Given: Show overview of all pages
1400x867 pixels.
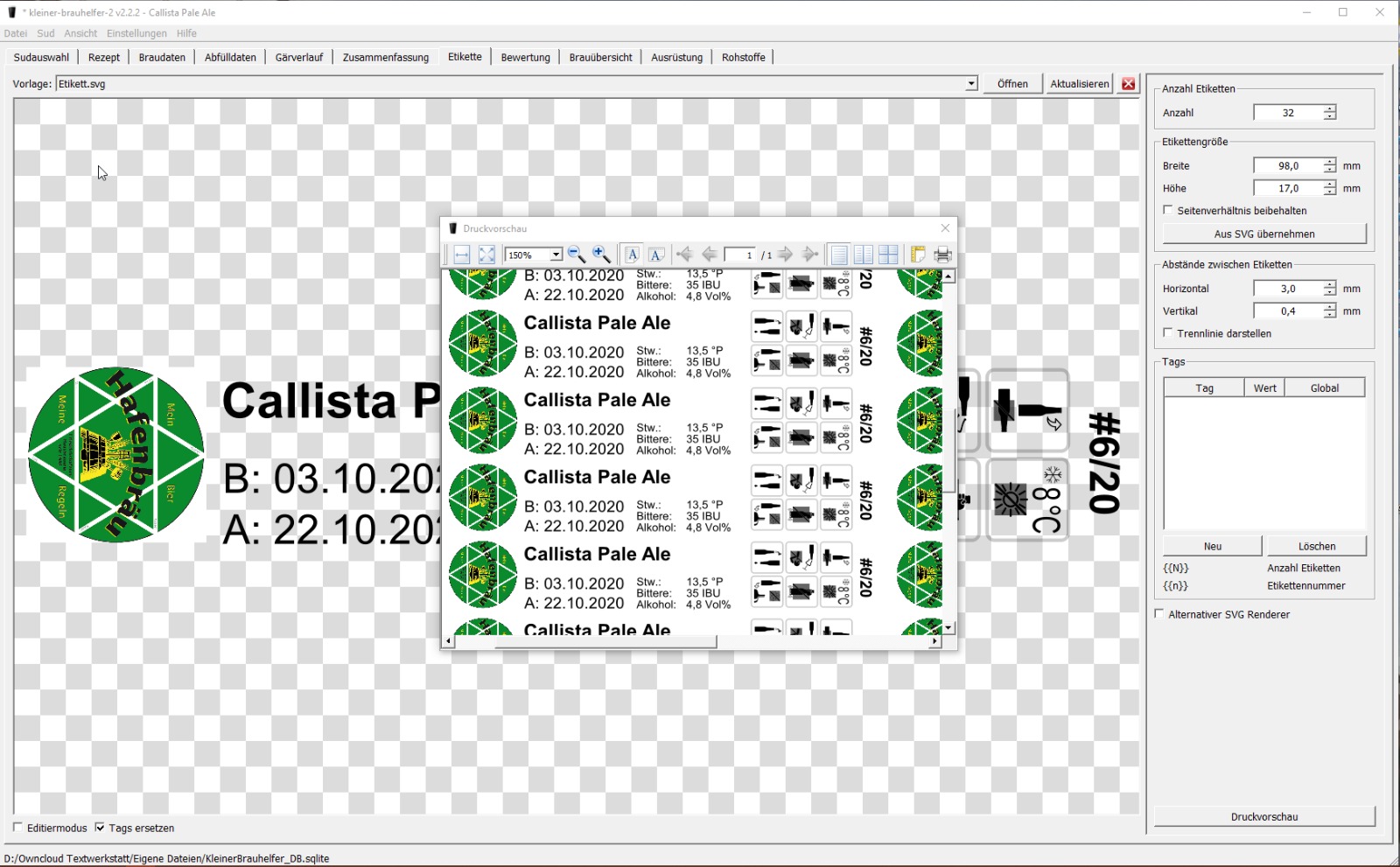Looking at the screenshot, I should (x=888, y=255).
